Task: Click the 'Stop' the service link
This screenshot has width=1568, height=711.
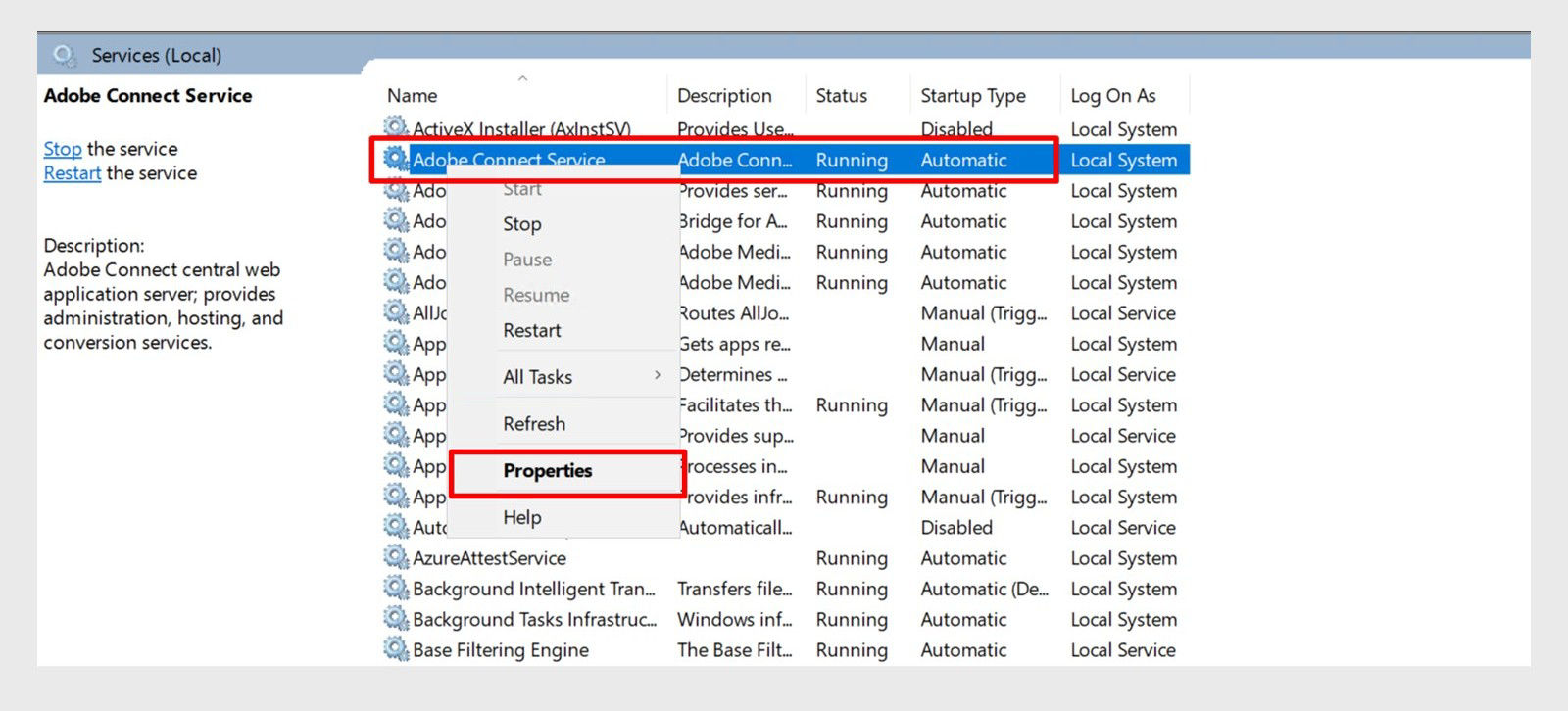Action: click(63, 149)
